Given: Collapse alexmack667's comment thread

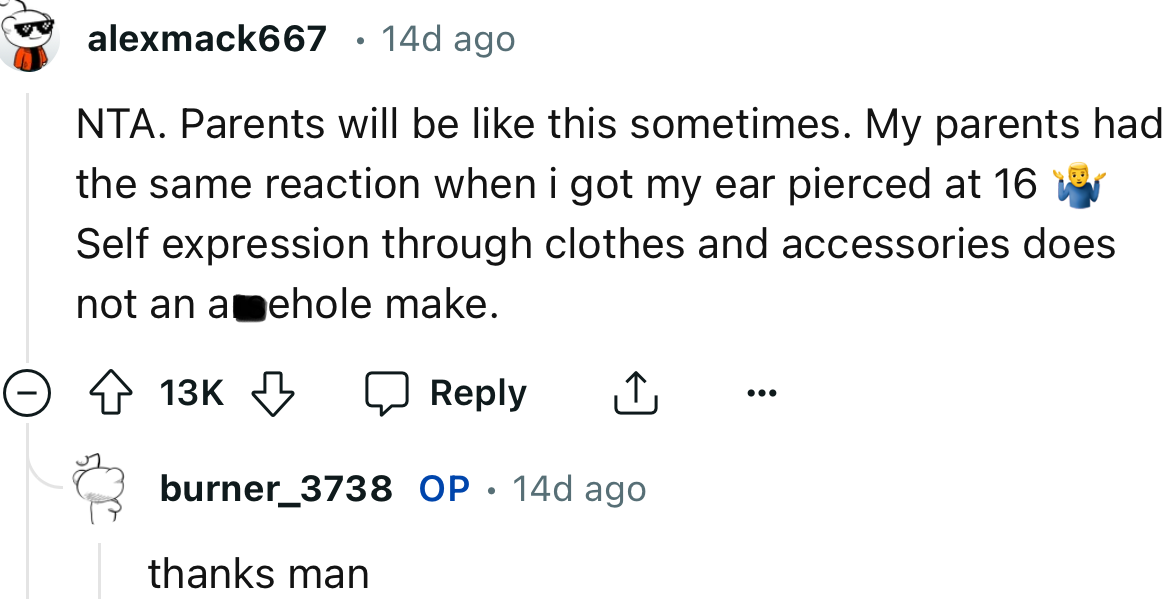Looking at the screenshot, I should (x=29, y=392).
